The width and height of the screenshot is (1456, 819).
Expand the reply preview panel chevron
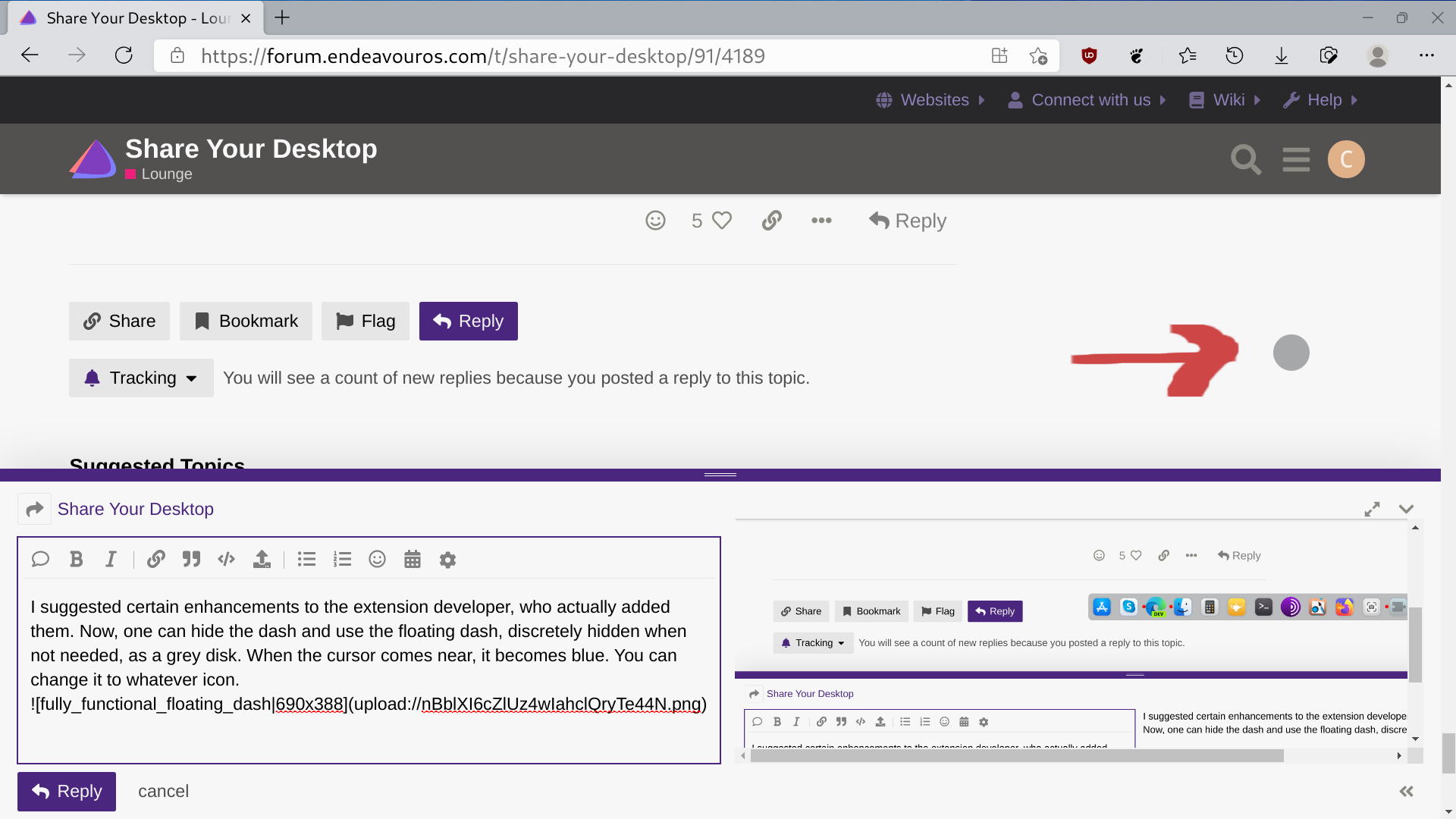click(x=1407, y=509)
